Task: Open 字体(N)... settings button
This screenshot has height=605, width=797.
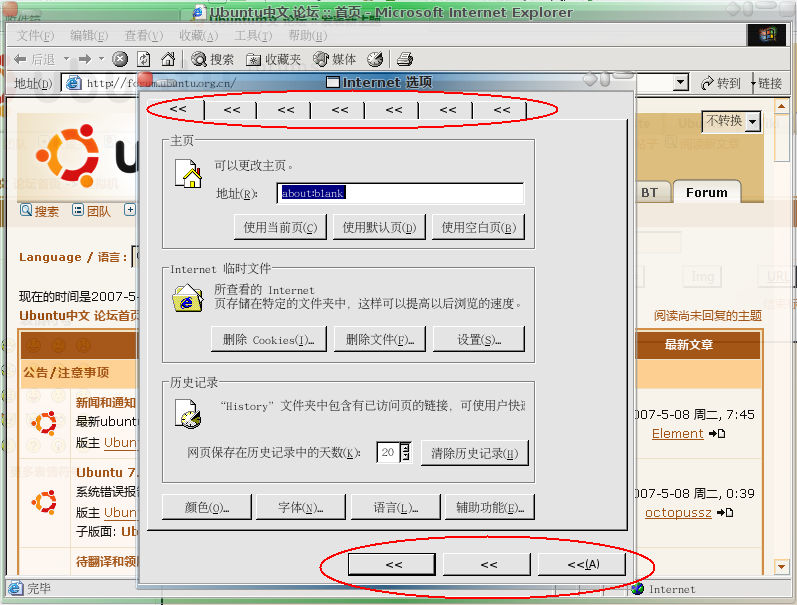Action: tap(300, 507)
